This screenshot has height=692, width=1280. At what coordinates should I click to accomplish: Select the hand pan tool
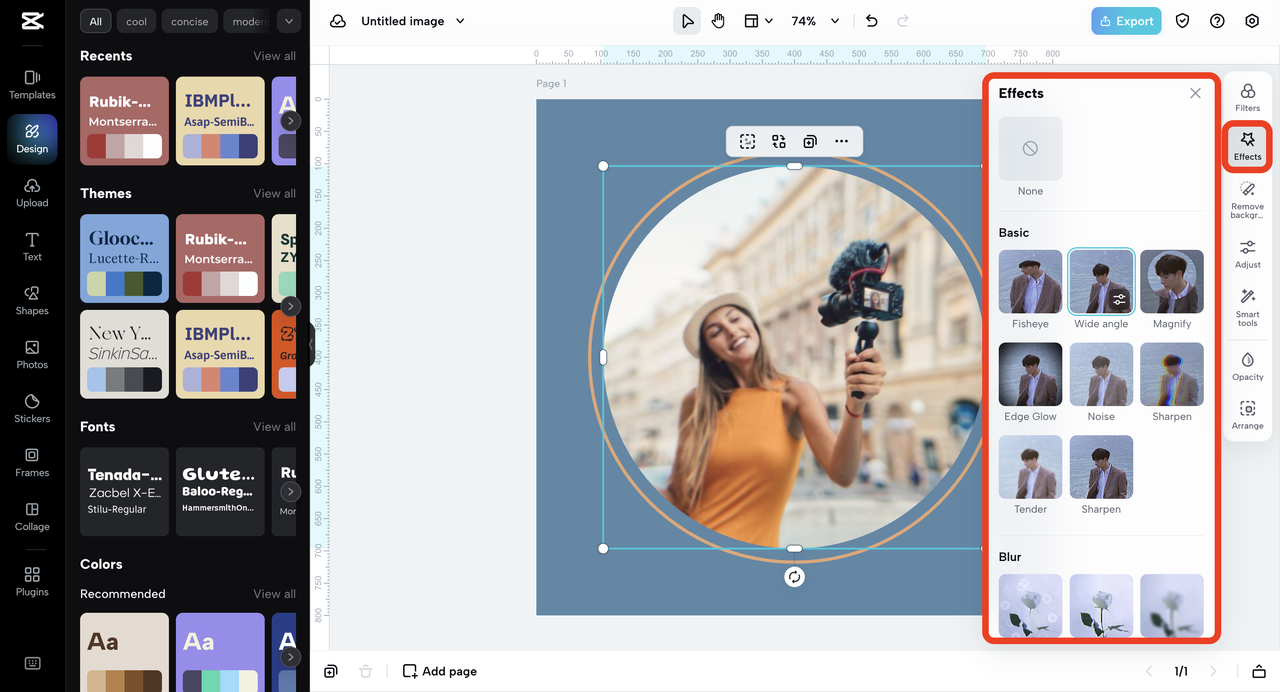coord(718,21)
